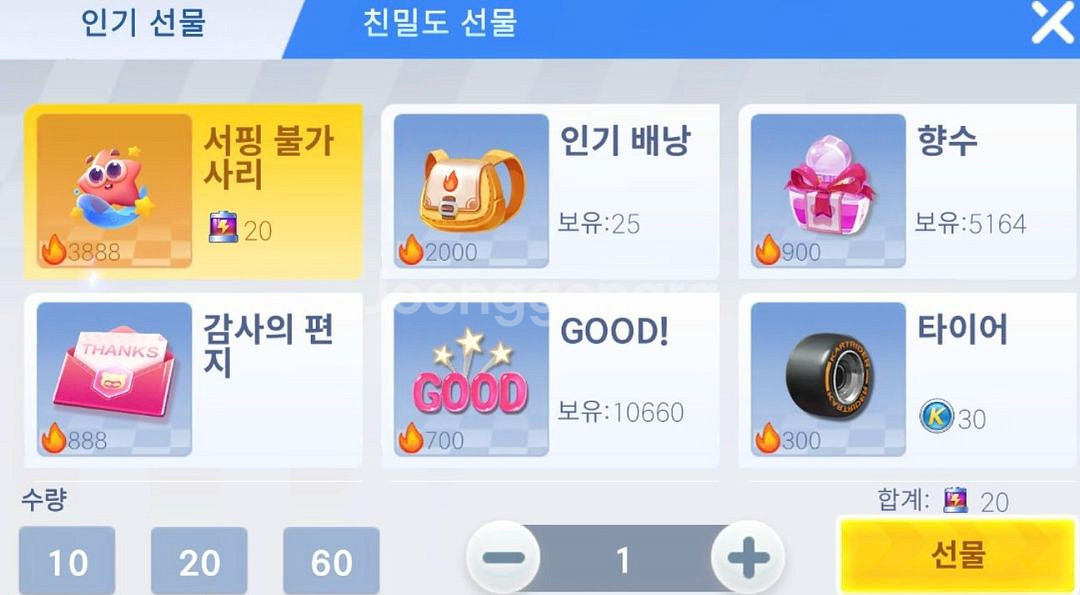Select the 서핑 불가사리 gift card

194,191
